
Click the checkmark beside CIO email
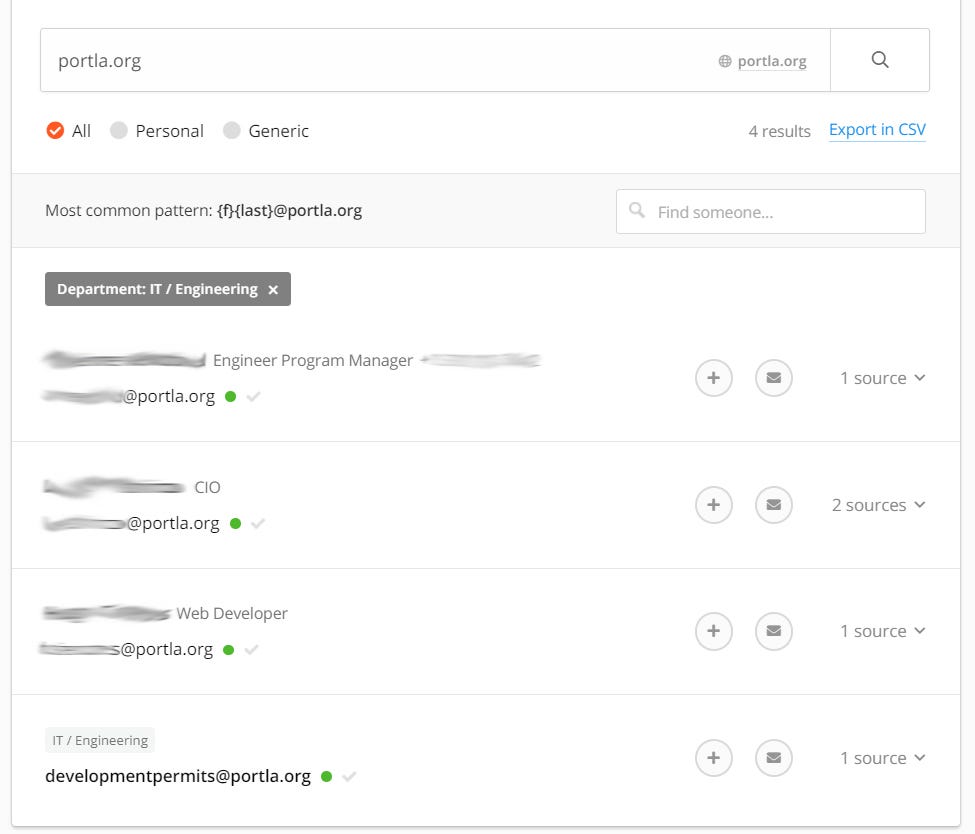[257, 523]
